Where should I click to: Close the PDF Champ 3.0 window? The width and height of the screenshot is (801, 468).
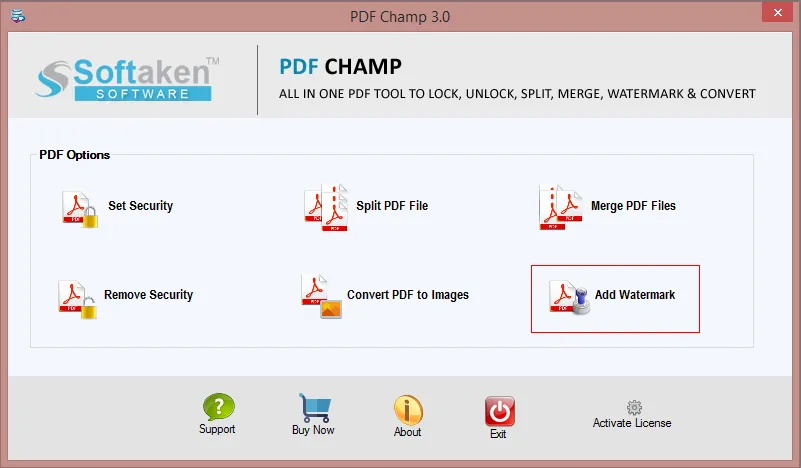[x=778, y=12]
